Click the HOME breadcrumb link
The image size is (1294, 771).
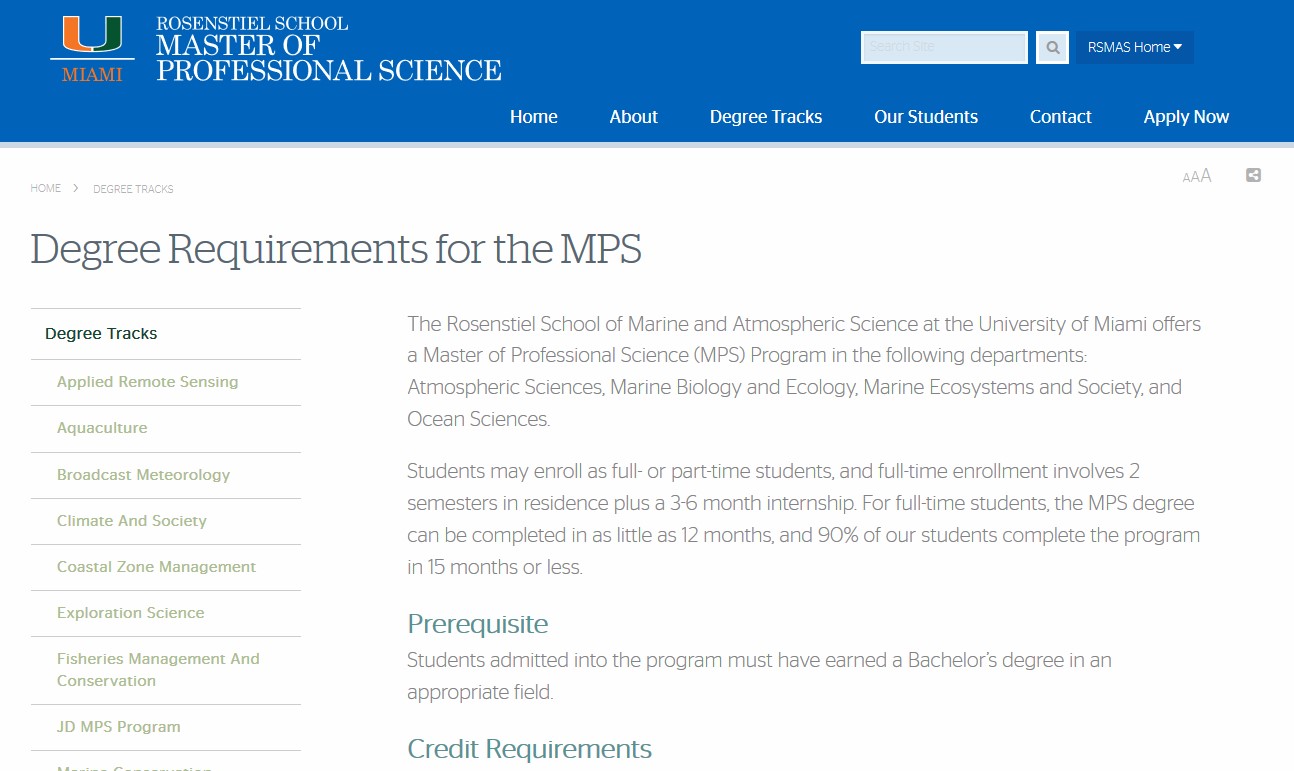coord(46,188)
